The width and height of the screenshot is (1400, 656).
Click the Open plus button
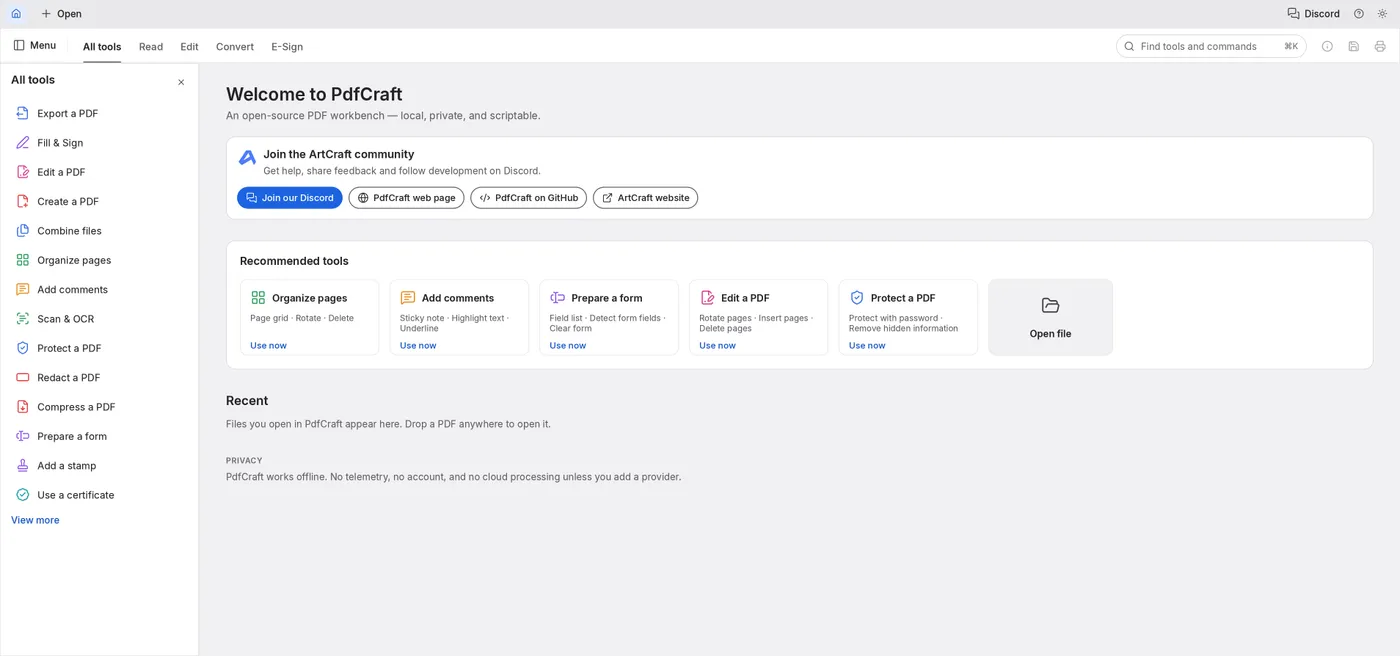(61, 14)
